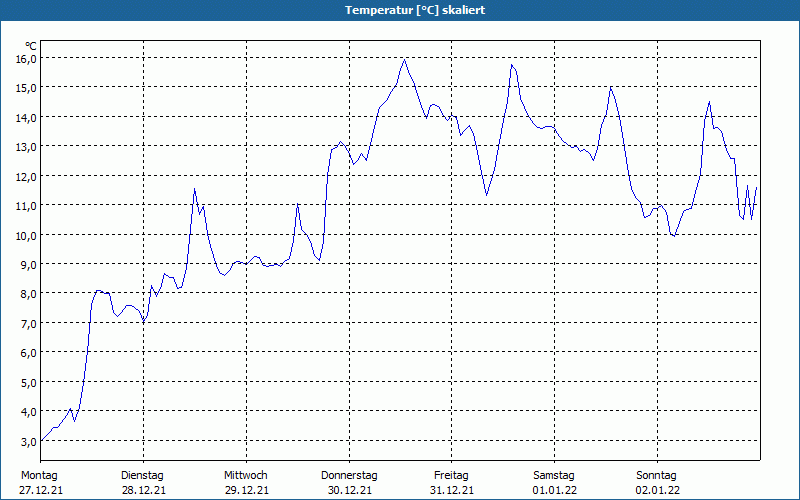Click the "16,0" y-axis value
The height and width of the screenshot is (500, 800).
[x=26, y=58]
